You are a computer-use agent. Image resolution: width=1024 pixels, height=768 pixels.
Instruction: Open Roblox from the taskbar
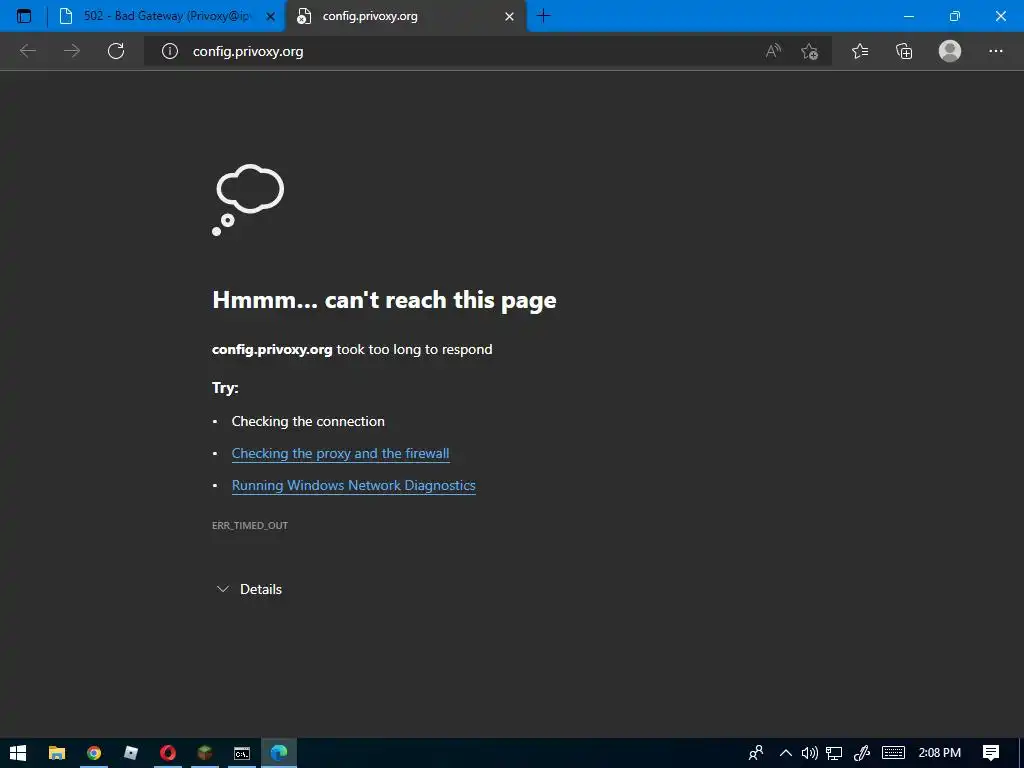(131, 753)
